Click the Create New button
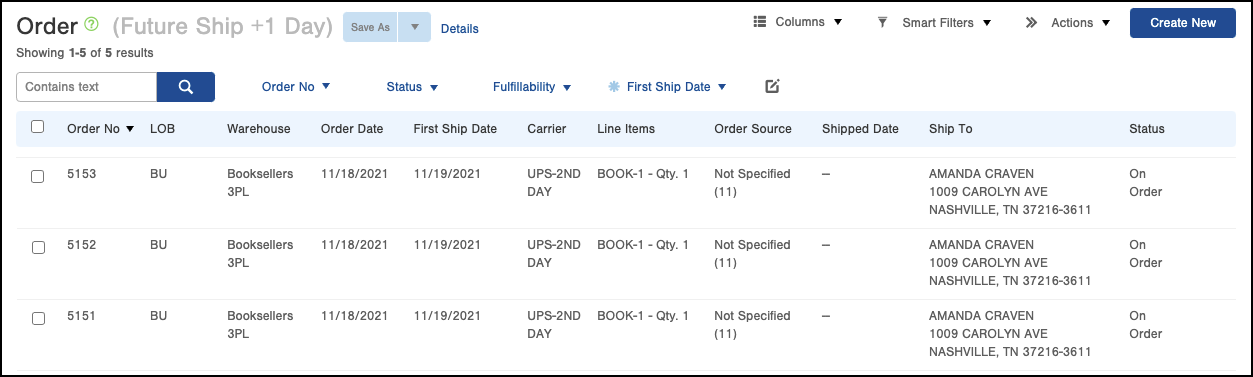This screenshot has width=1253, height=377. pyautogui.click(x=1183, y=23)
